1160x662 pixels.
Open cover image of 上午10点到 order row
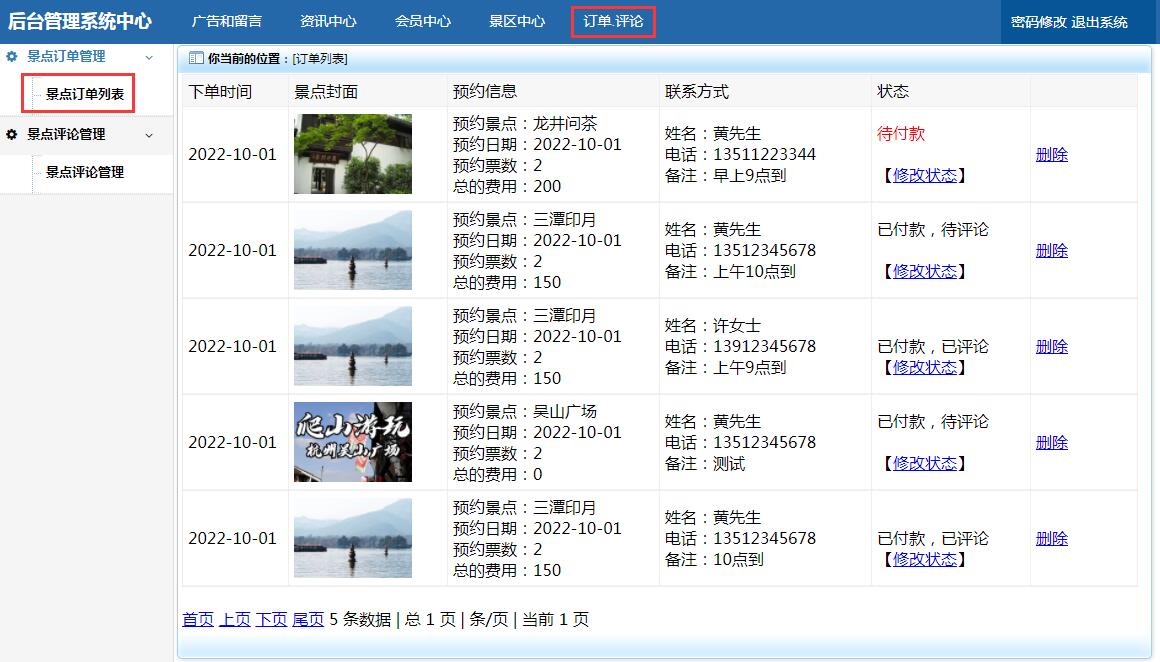tap(353, 250)
